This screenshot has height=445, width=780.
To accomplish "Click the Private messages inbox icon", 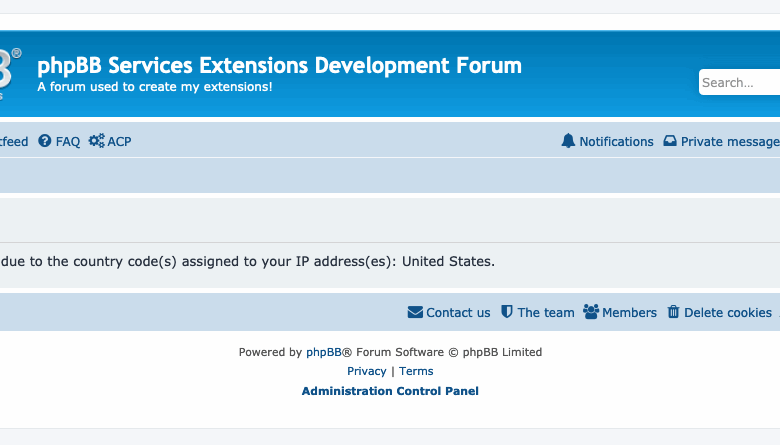I will (x=670, y=141).
